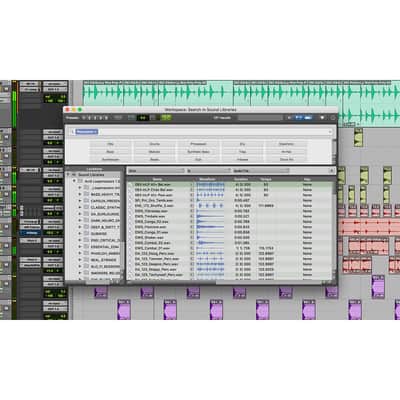
Task: Open the Kind filter dropdown
Action: pyautogui.click(x=156, y=171)
